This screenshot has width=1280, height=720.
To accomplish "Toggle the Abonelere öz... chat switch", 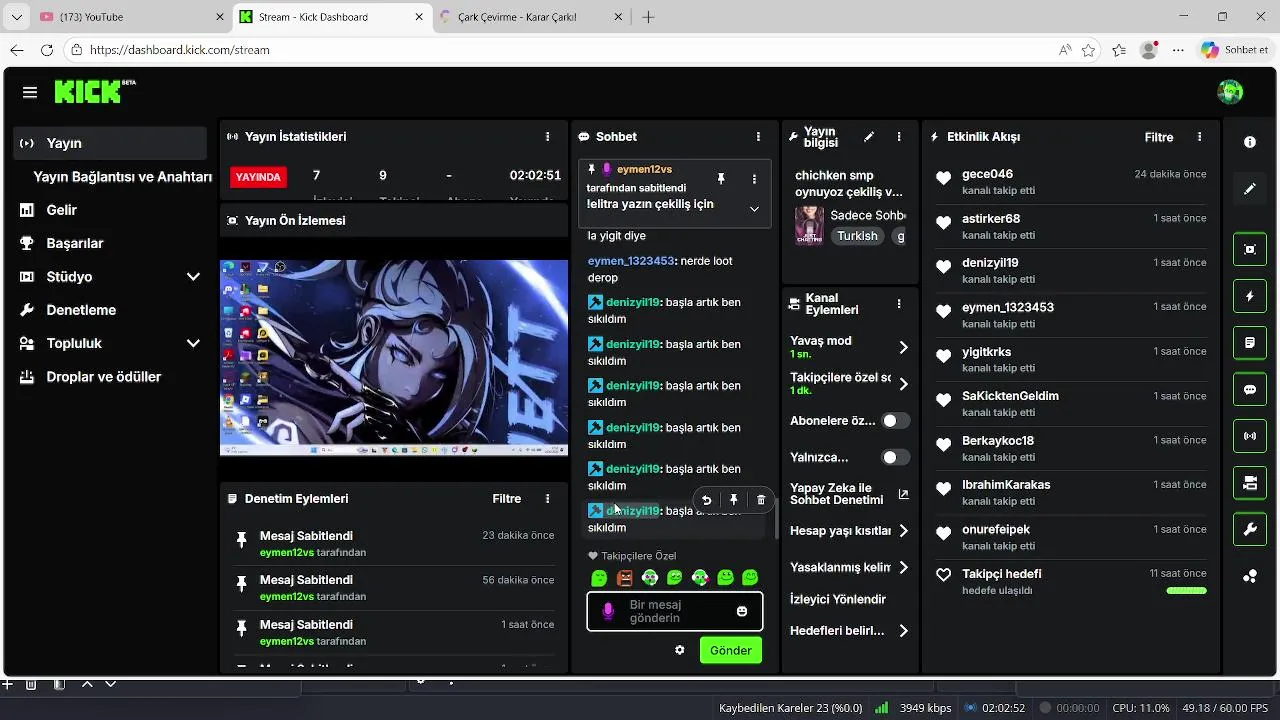I will pos(896,421).
